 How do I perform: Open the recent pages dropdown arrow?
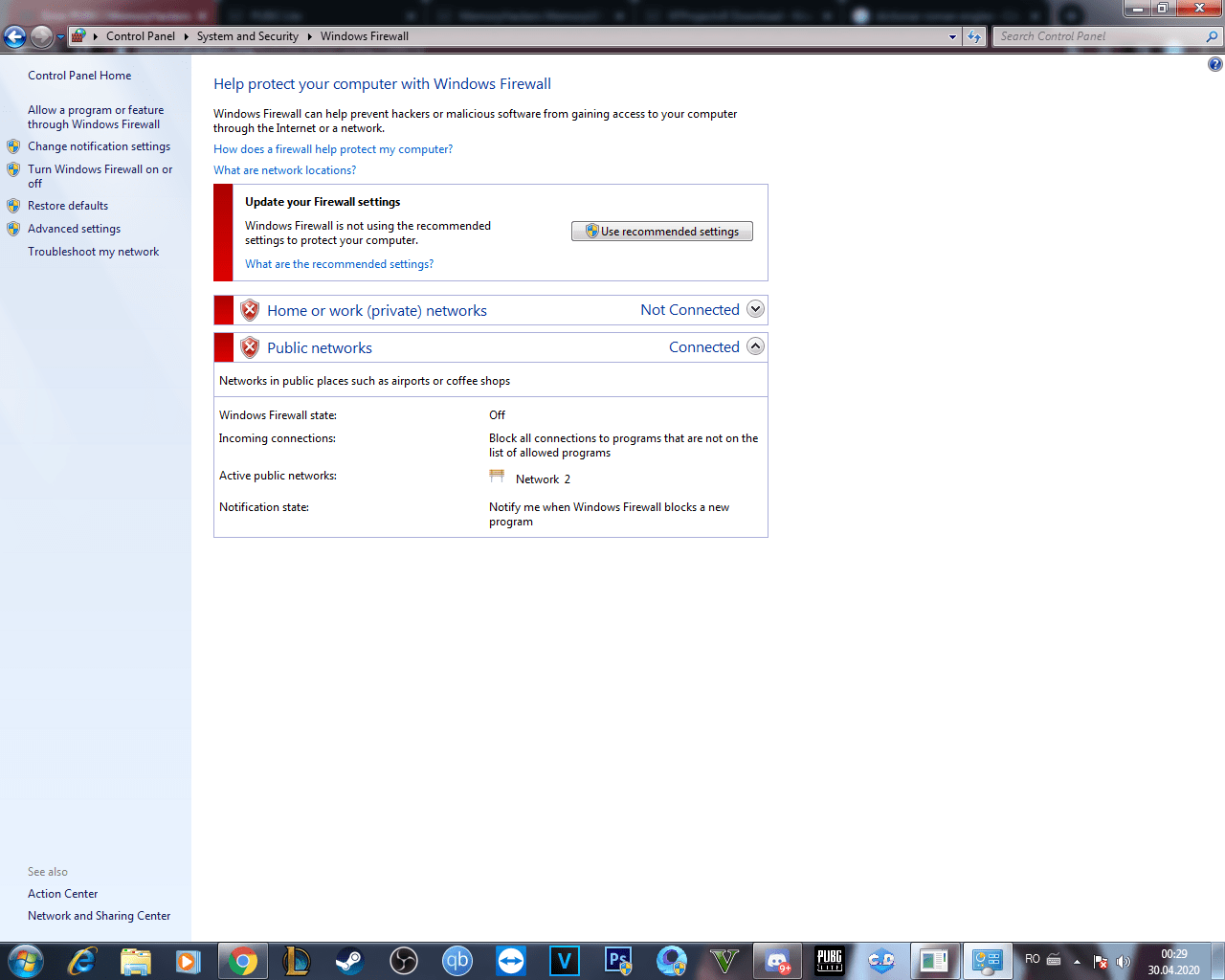60,36
